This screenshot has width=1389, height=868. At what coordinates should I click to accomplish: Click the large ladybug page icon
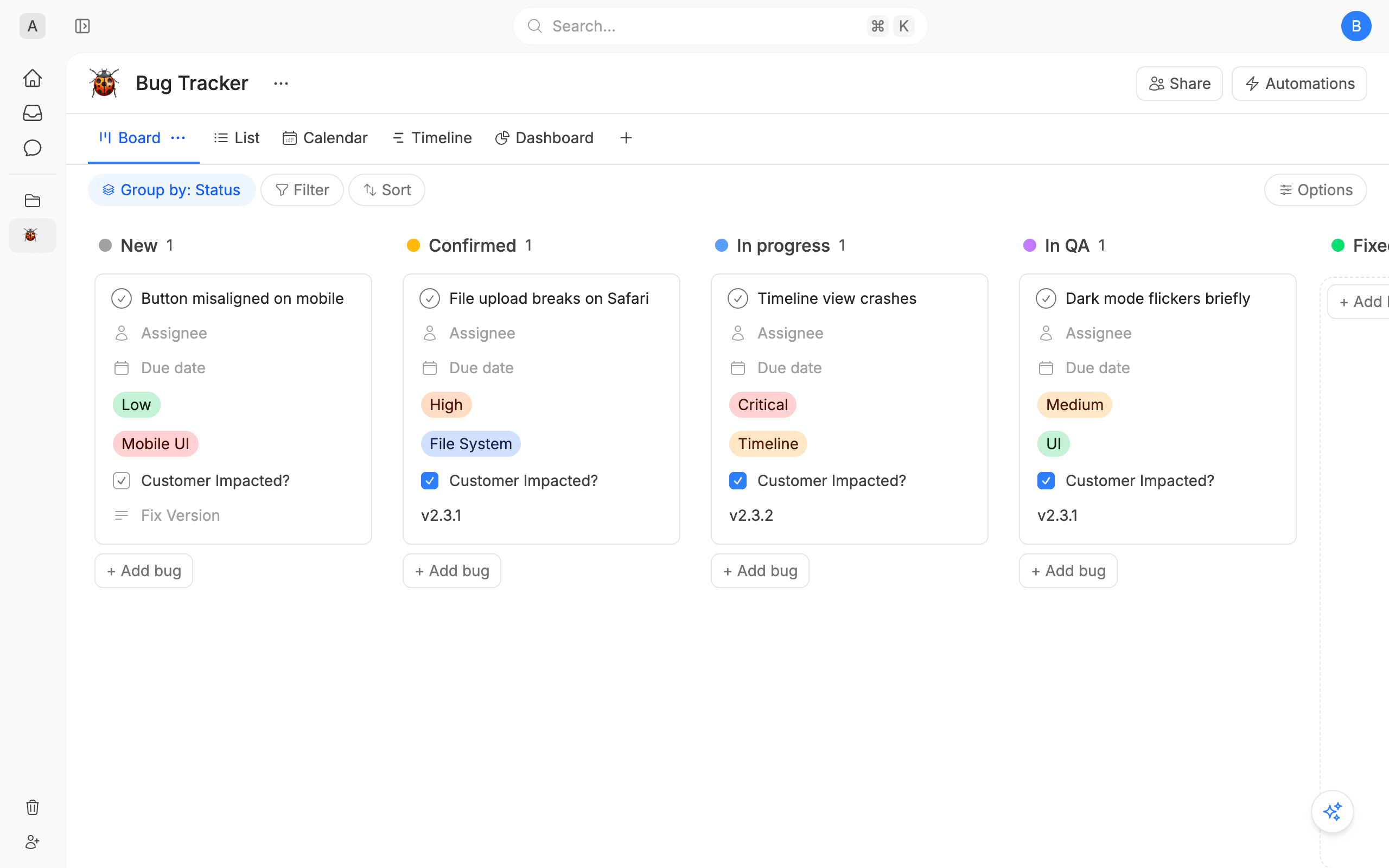click(105, 83)
